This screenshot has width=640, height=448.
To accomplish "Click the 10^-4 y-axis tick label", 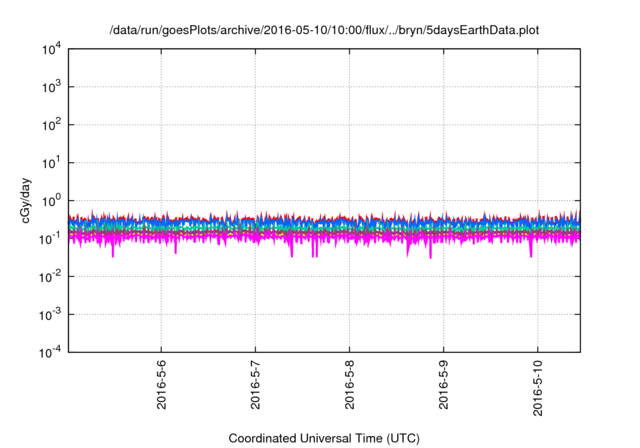I will [x=50, y=352].
